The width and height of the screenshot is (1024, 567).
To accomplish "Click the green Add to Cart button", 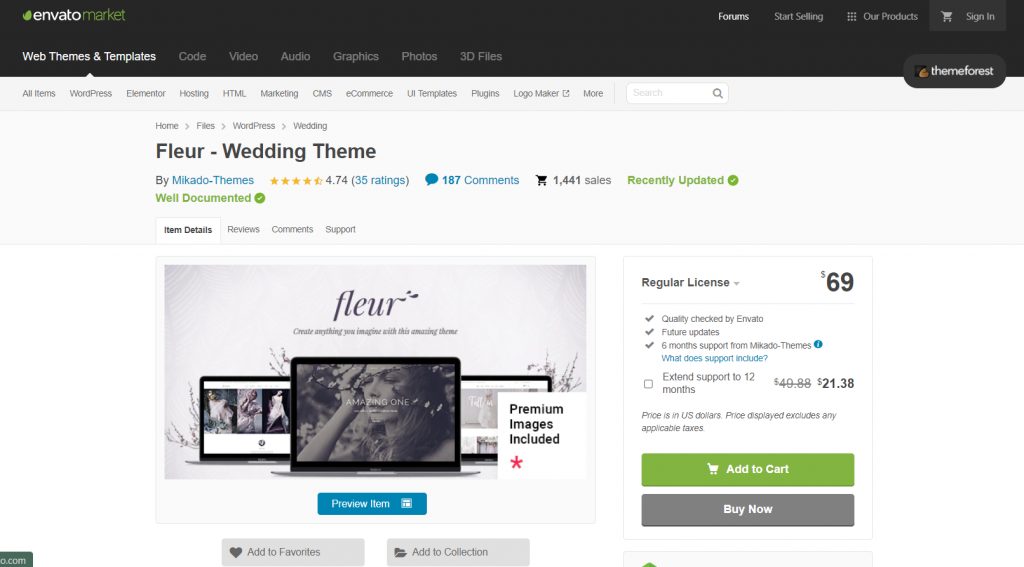I will (x=747, y=469).
